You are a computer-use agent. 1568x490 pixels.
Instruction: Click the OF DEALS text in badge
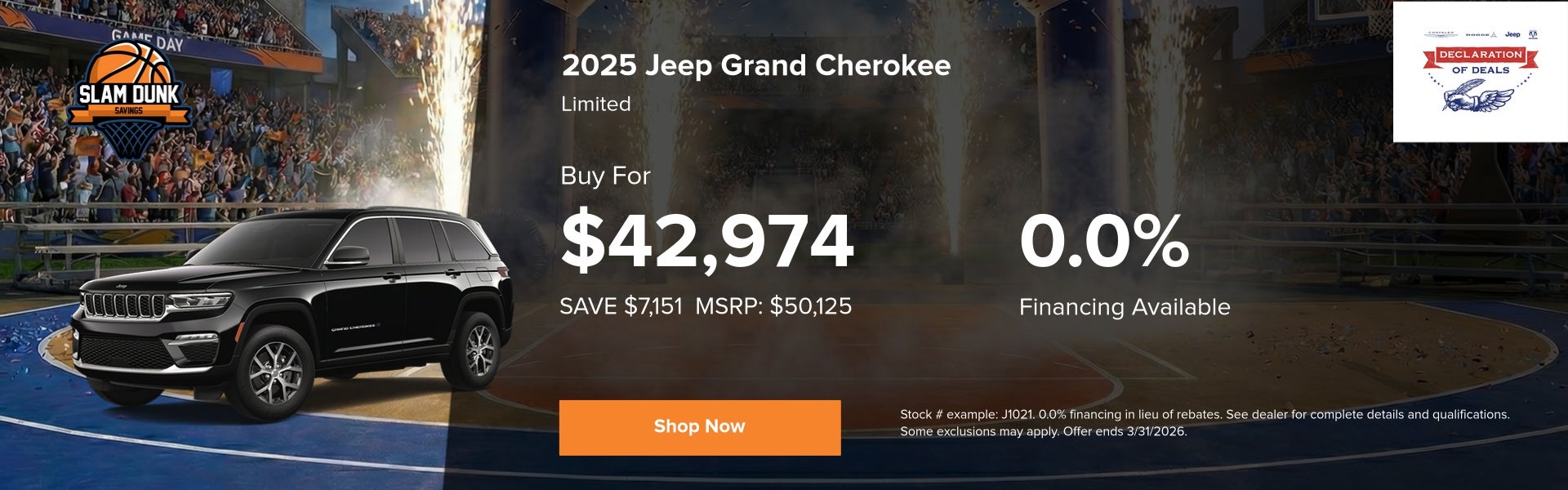1480,70
